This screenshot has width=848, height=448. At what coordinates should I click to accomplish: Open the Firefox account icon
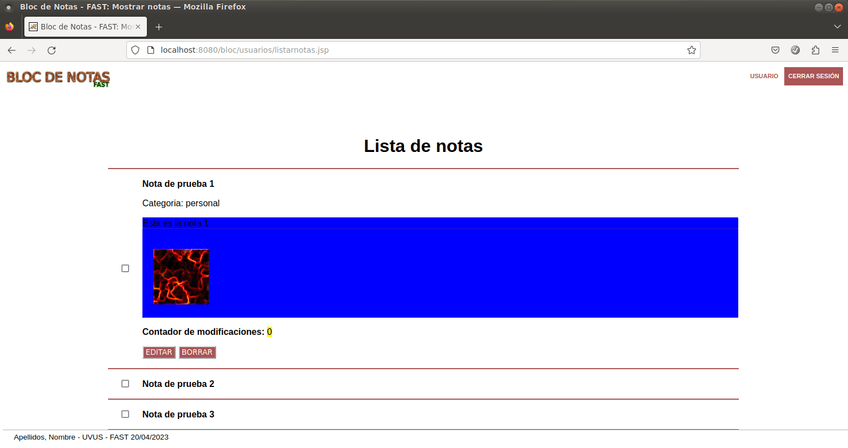[795, 50]
